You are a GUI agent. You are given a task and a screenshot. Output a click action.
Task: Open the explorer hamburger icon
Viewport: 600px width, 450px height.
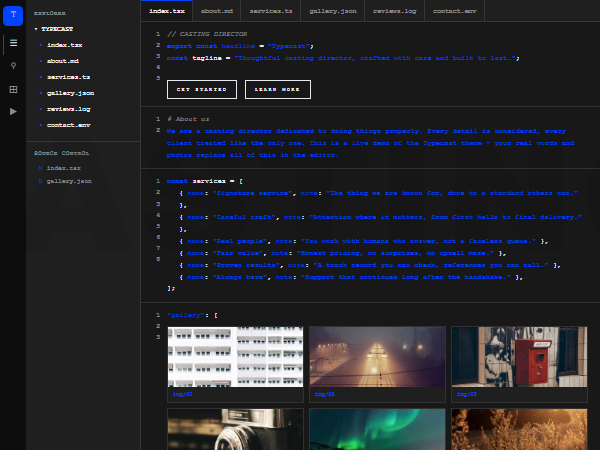click(13, 43)
